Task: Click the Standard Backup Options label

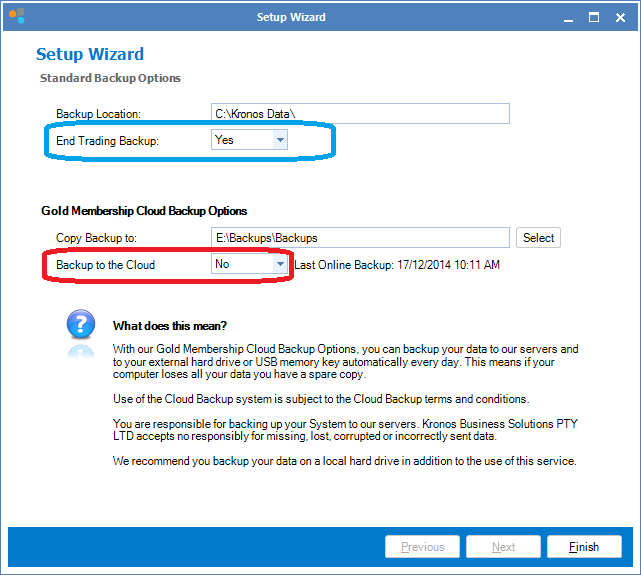Action: point(110,78)
